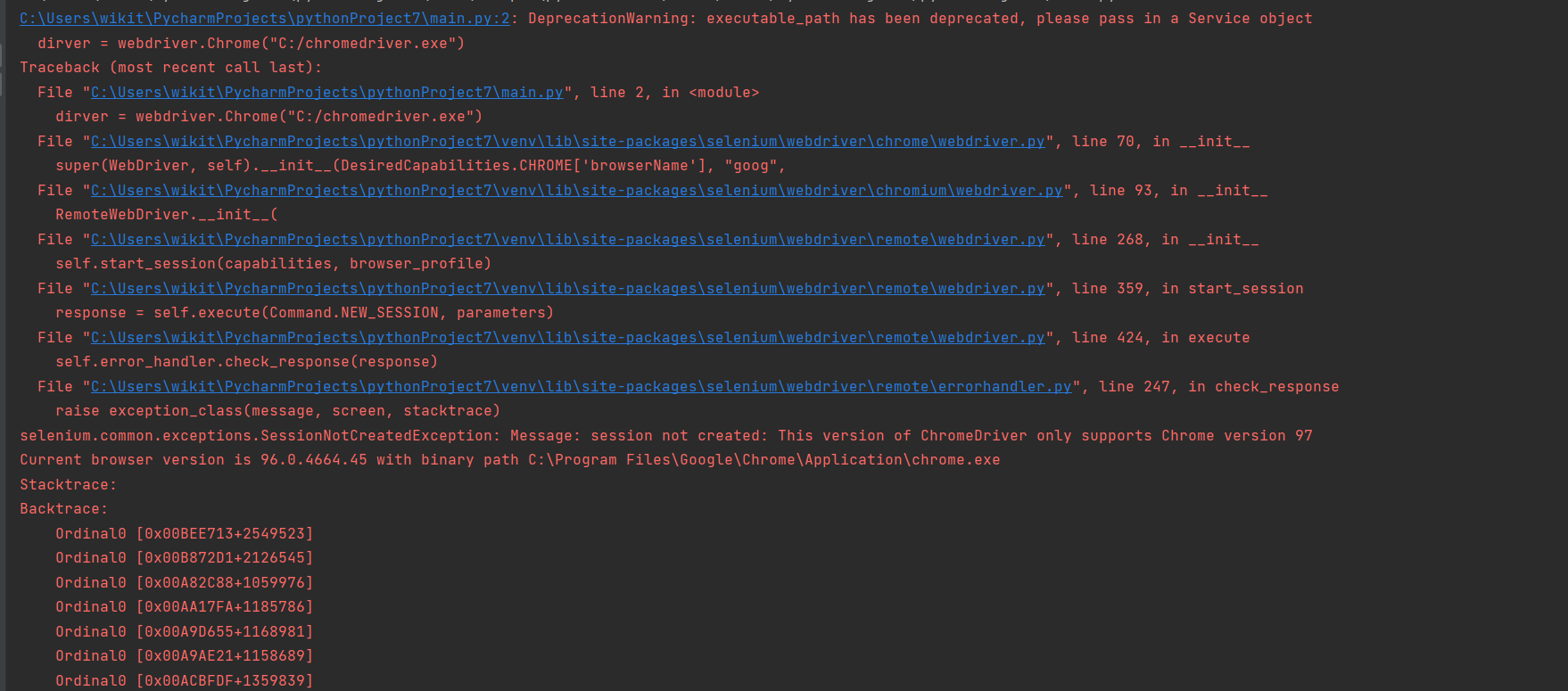Open main.py link in traceback line 2
The width and height of the screenshot is (1568, 691).
point(326,93)
